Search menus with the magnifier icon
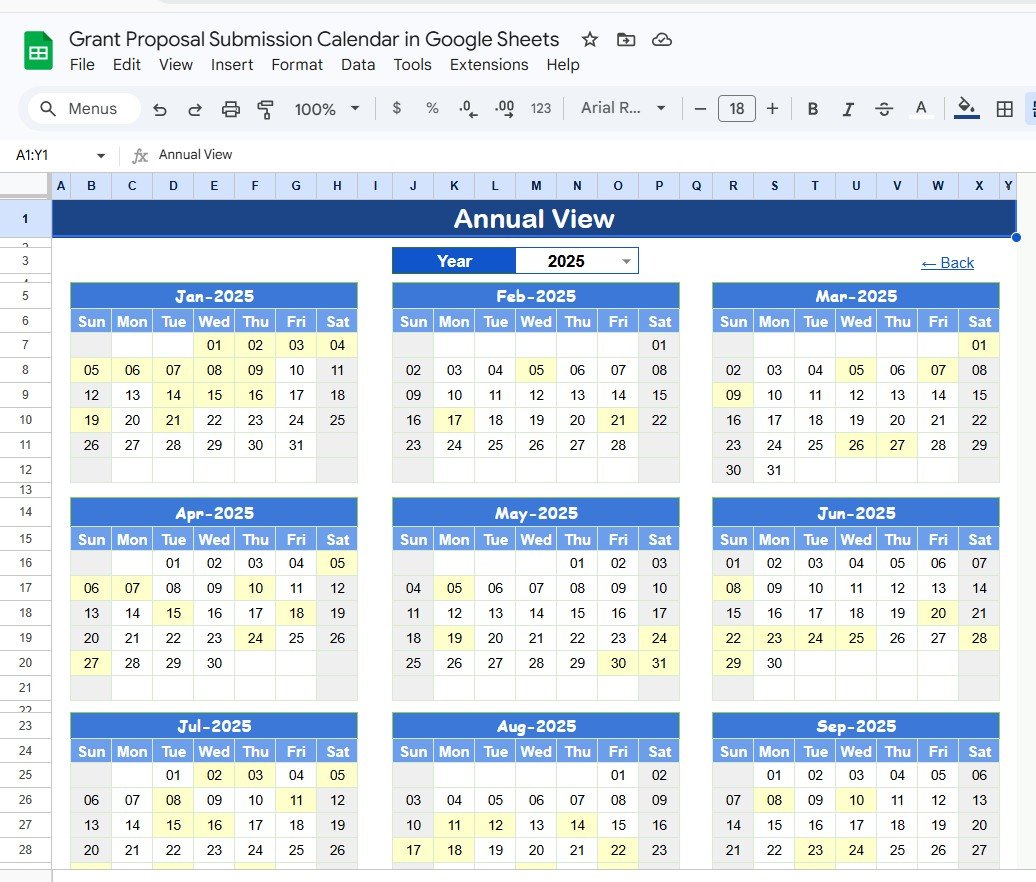 click(48, 108)
